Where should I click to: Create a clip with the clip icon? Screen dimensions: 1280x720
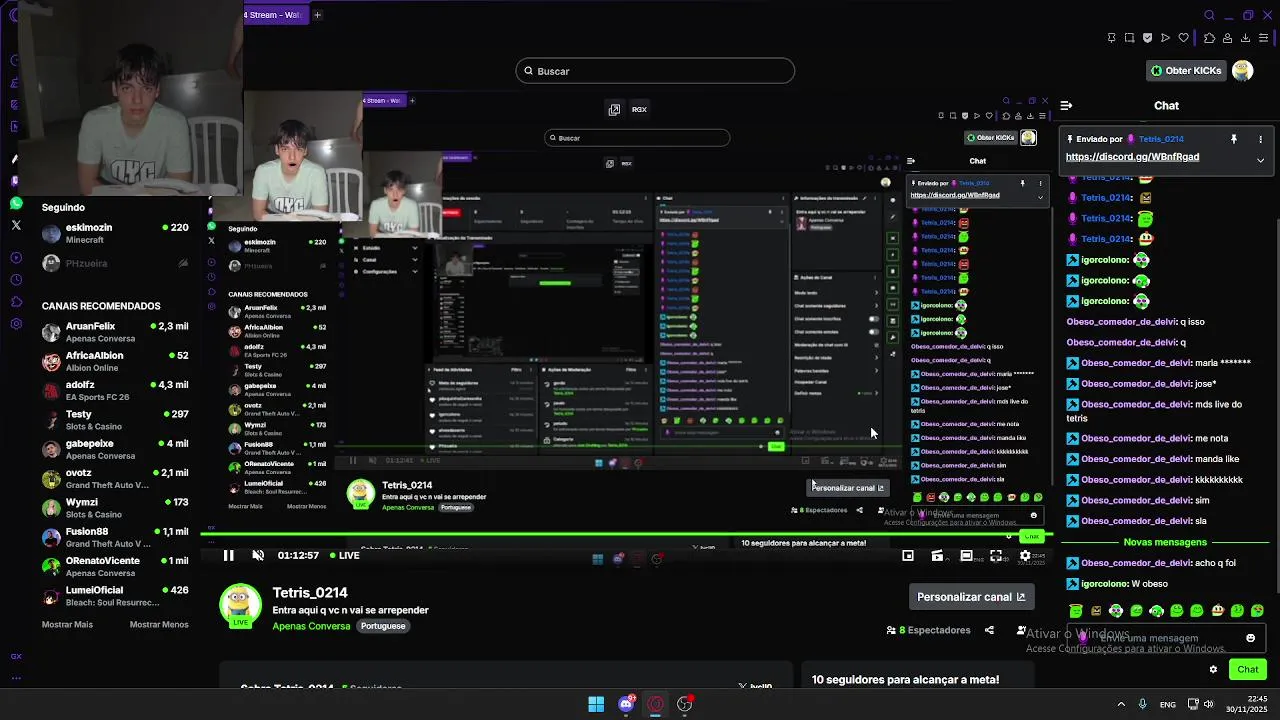pyautogui.click(x=937, y=556)
